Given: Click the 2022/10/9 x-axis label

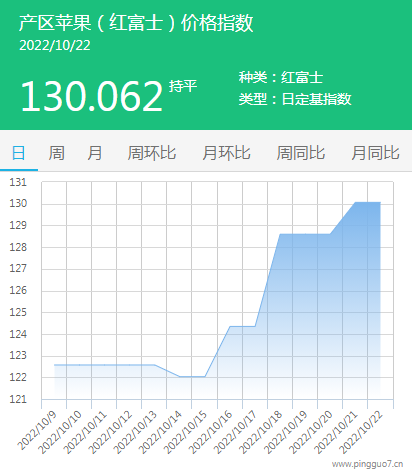Looking at the screenshot, I should coord(37,431).
